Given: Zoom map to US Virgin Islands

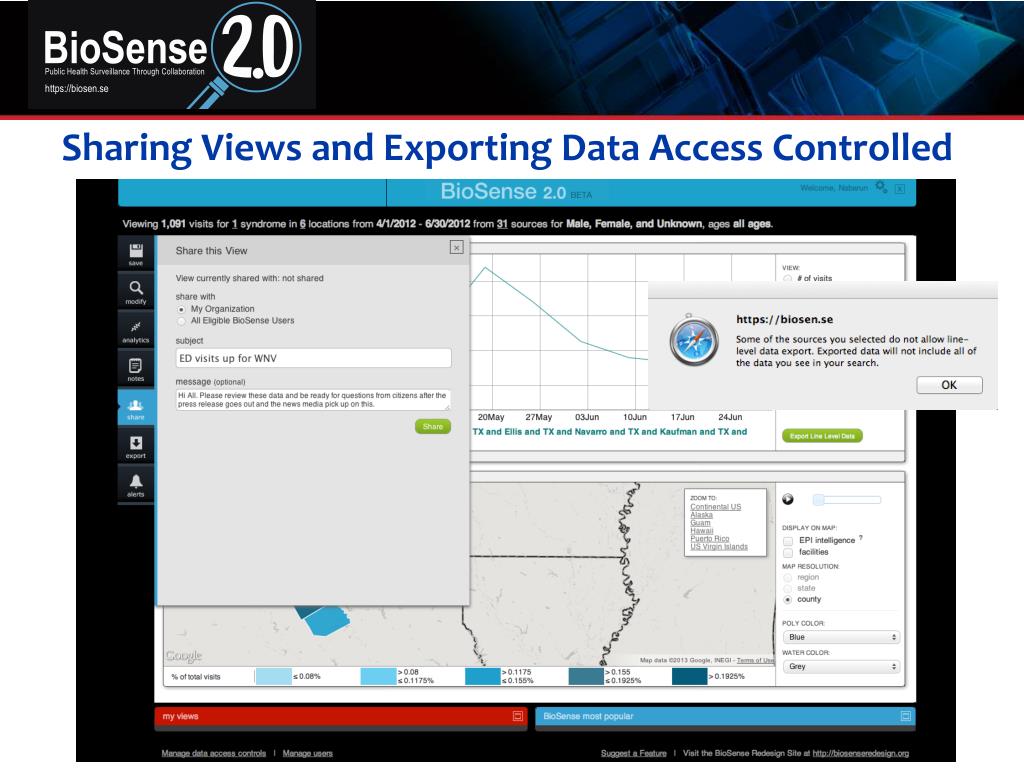Looking at the screenshot, I should click(719, 547).
